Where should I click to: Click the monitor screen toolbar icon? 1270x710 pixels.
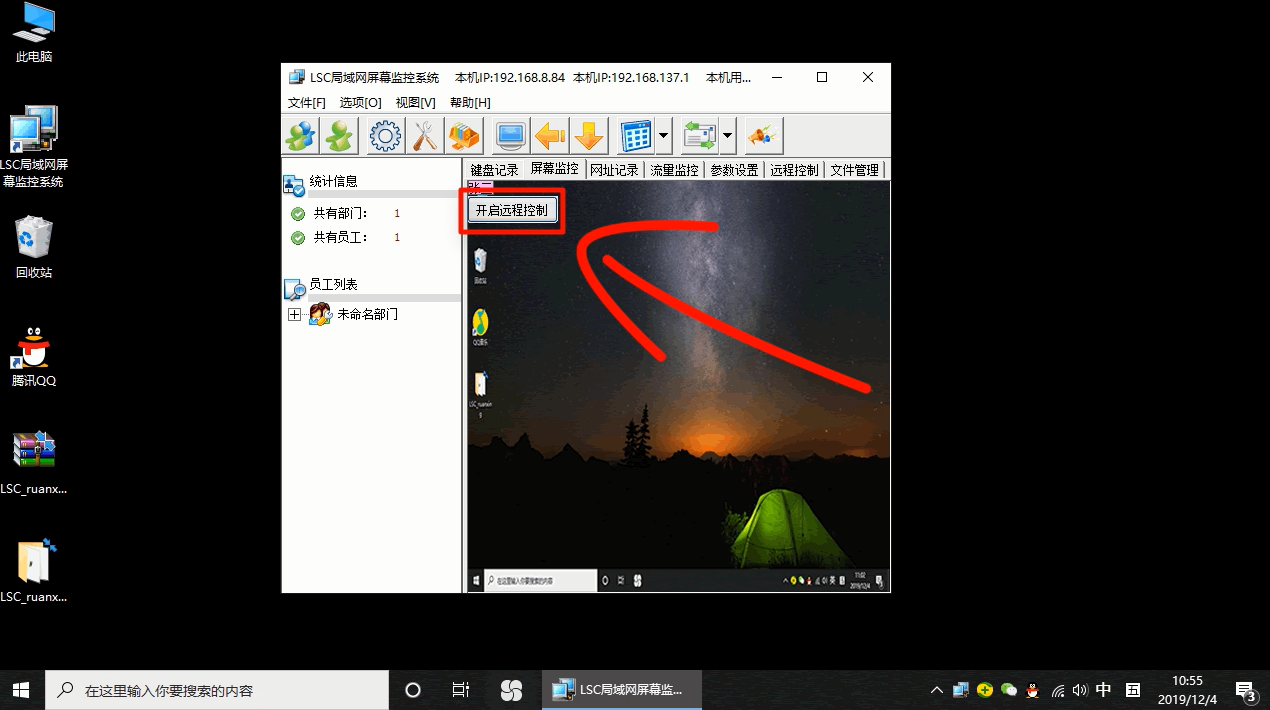[511, 134]
